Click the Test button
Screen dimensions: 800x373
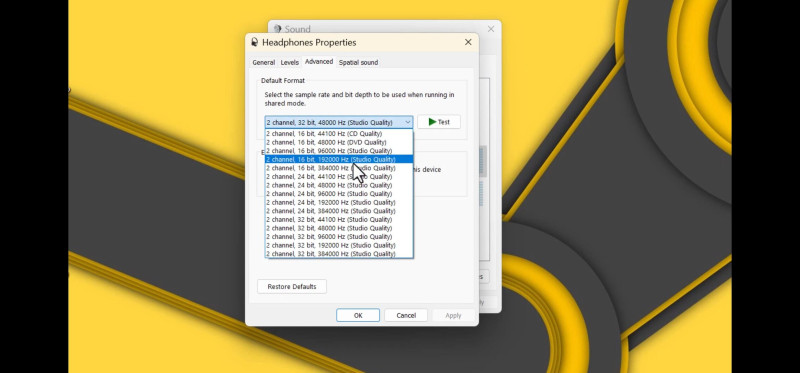(439, 122)
